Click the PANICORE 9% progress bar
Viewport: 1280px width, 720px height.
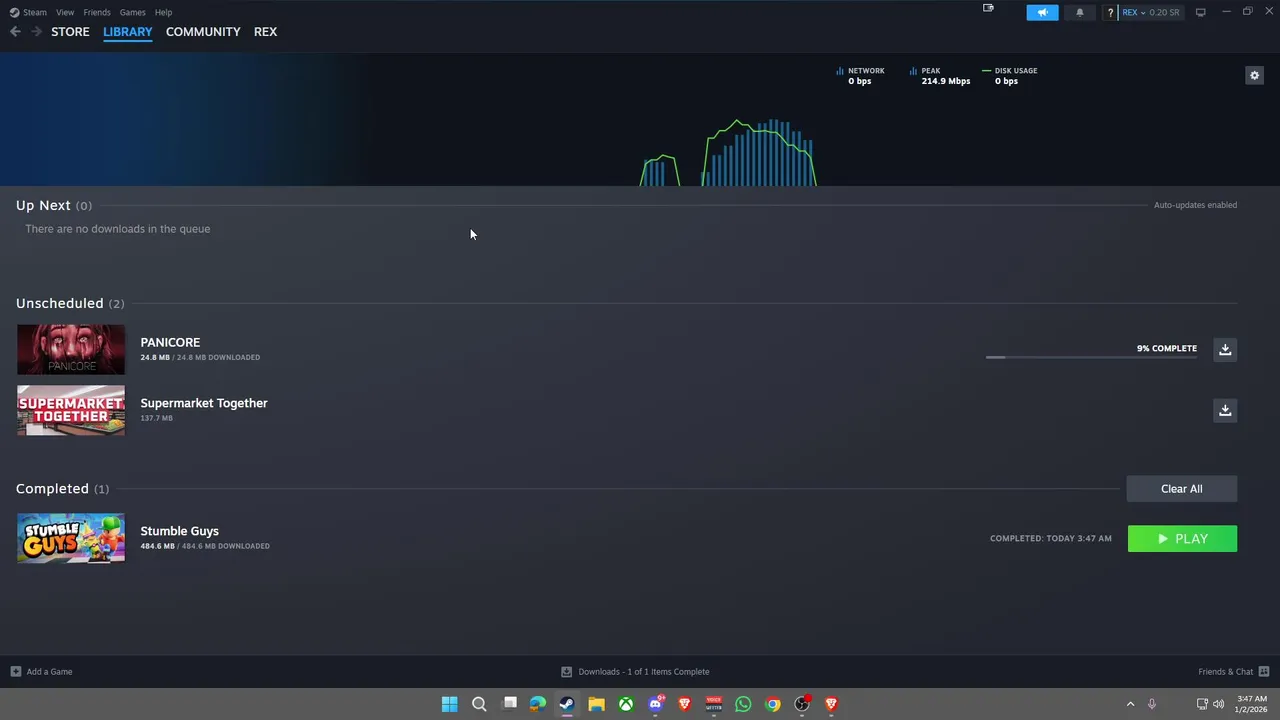(1091, 357)
